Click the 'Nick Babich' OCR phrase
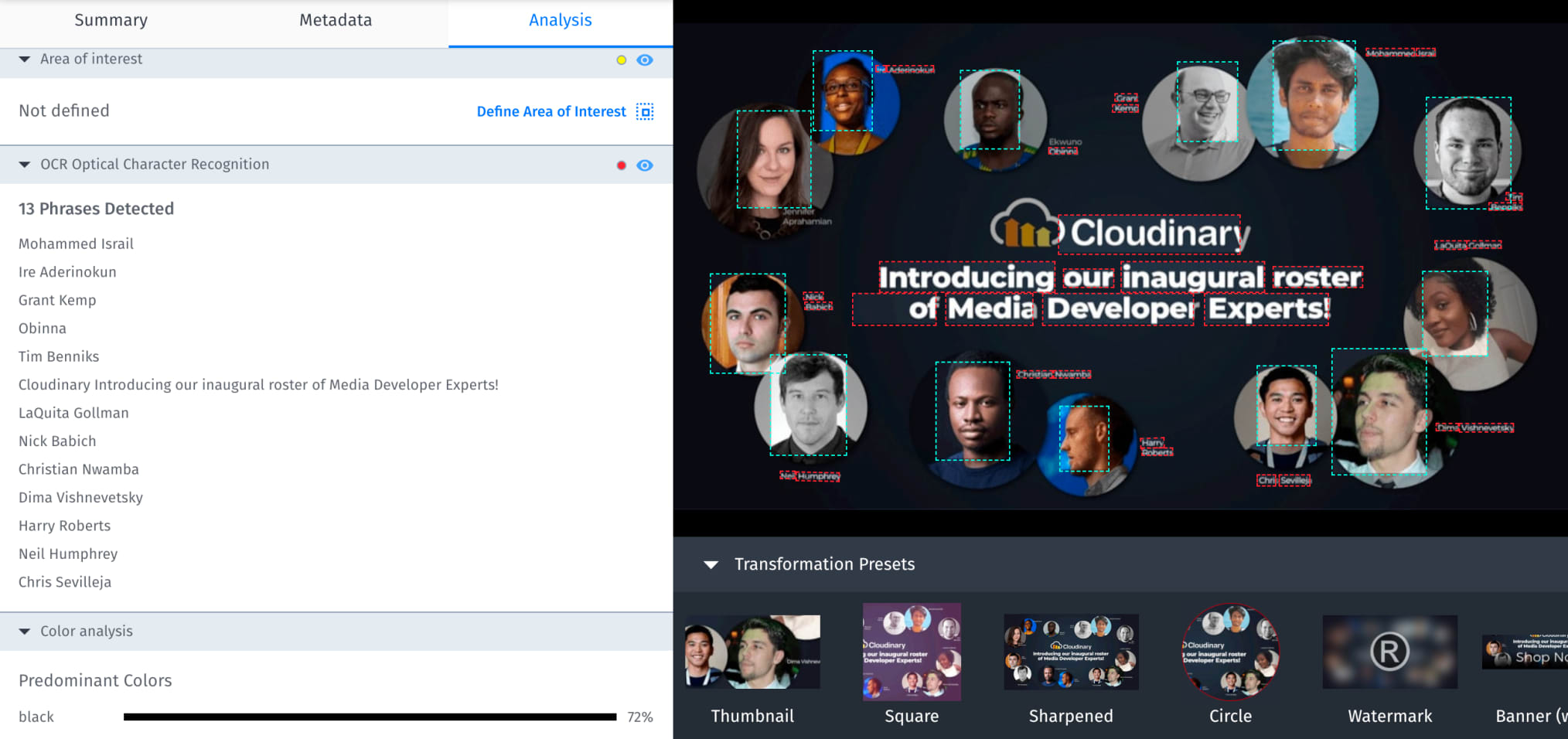The height and width of the screenshot is (739, 1568). 57,441
